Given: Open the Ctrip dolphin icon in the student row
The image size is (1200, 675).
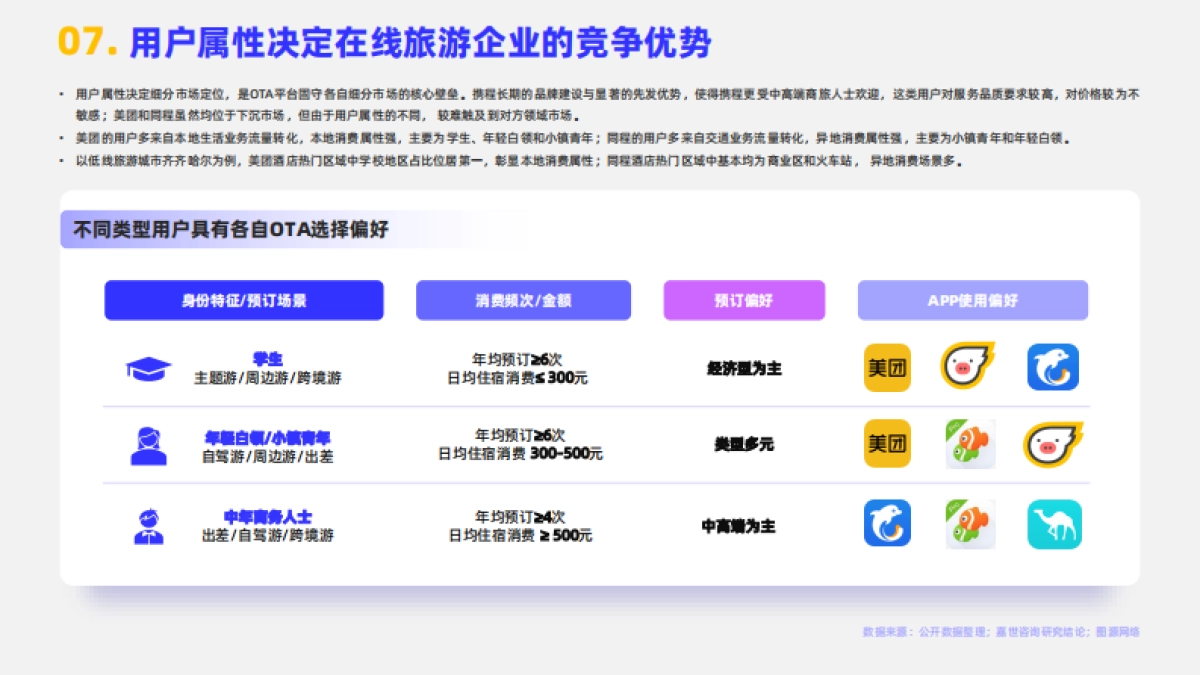Looking at the screenshot, I should [1052, 367].
